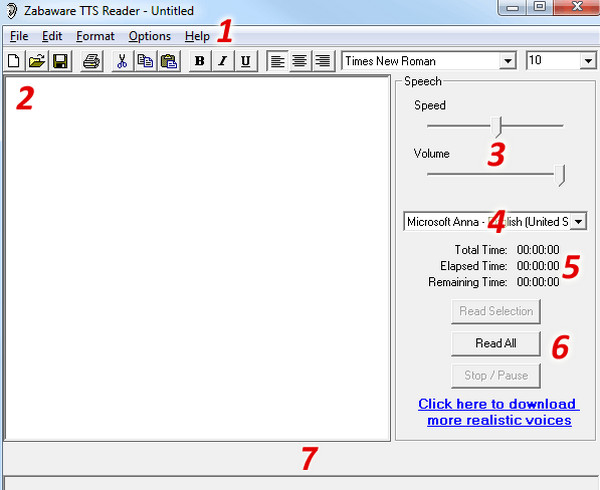Screen dimensions: 600x490
Task: Click the Speed slider thumb
Action: tap(497, 127)
